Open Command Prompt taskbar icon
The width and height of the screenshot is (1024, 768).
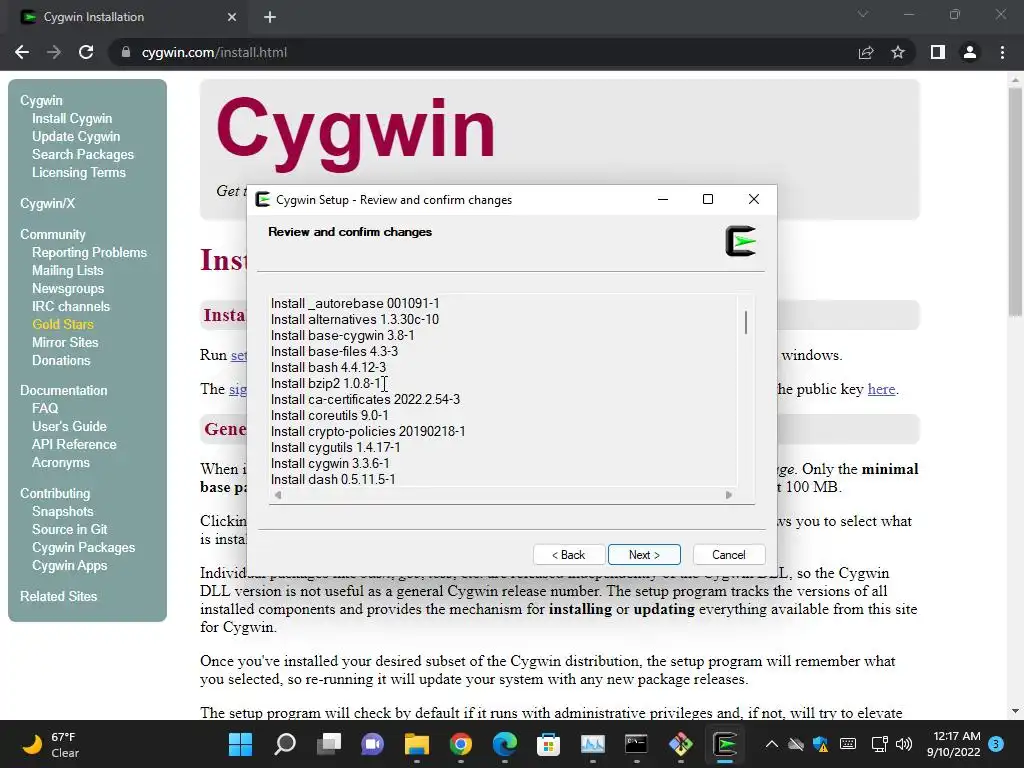point(636,744)
